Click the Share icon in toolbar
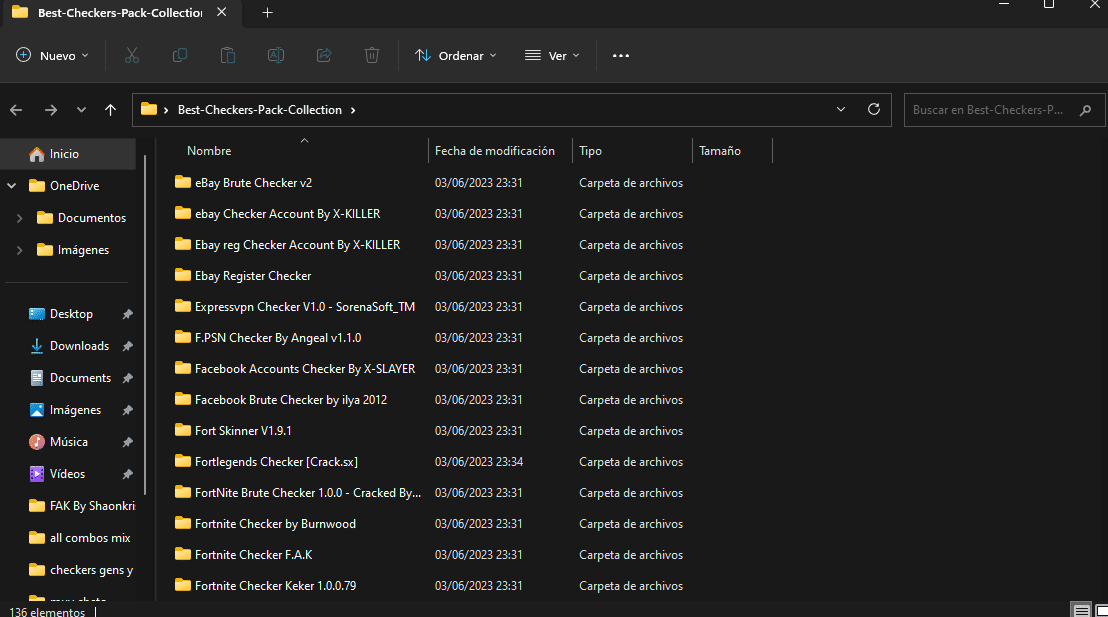This screenshot has width=1108, height=617. tap(324, 56)
